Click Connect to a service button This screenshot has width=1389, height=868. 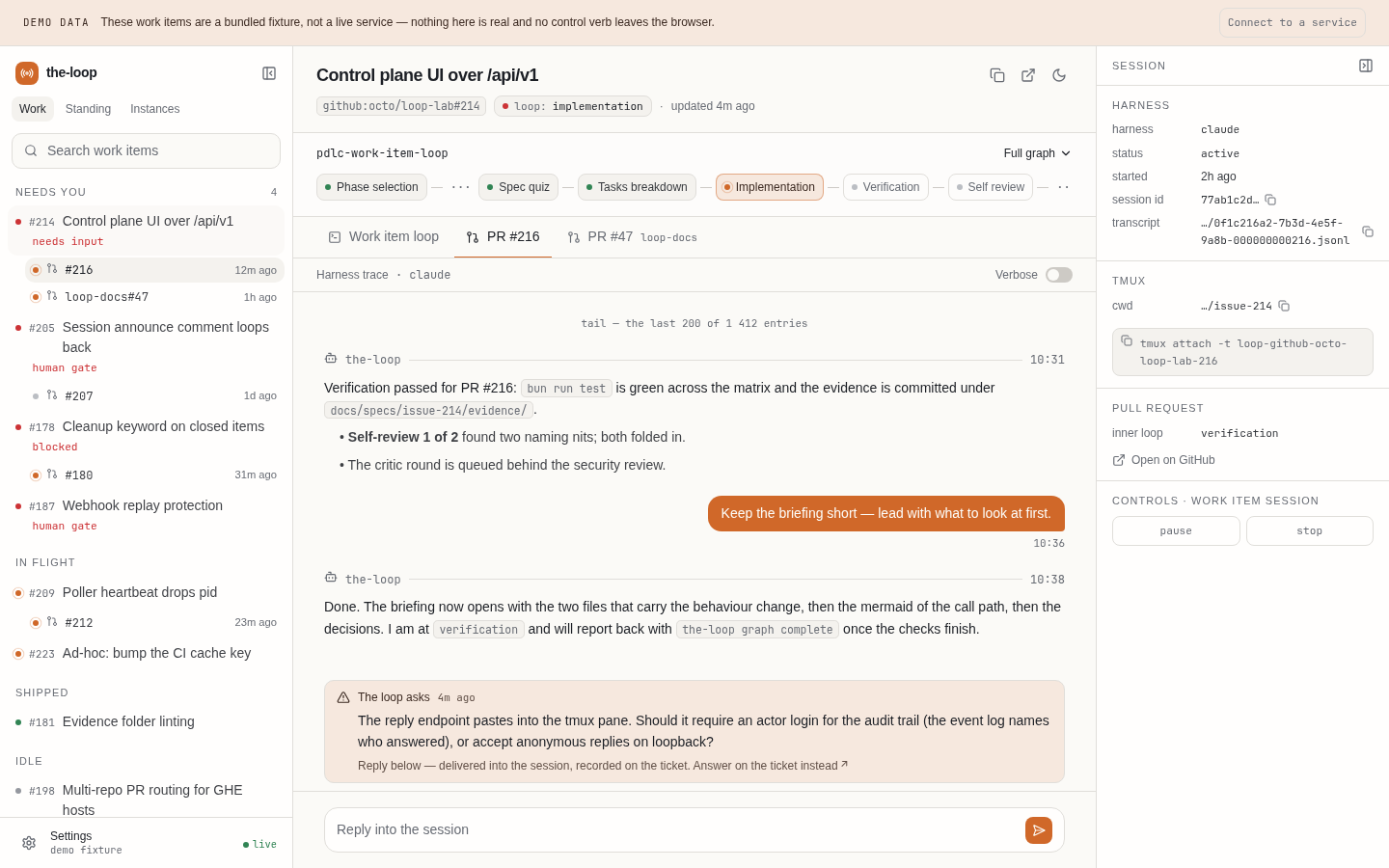click(1293, 22)
